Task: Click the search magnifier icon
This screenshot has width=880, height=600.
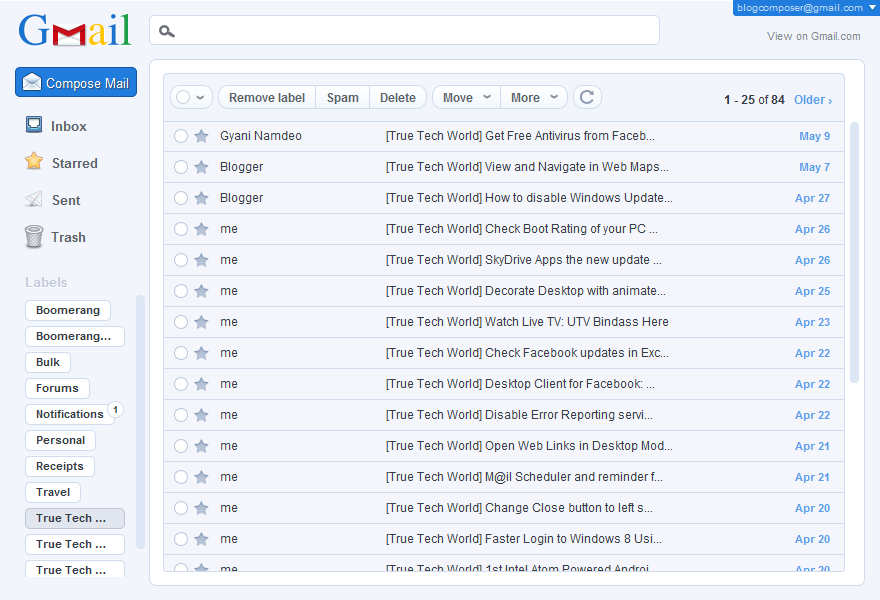Action: [167, 31]
